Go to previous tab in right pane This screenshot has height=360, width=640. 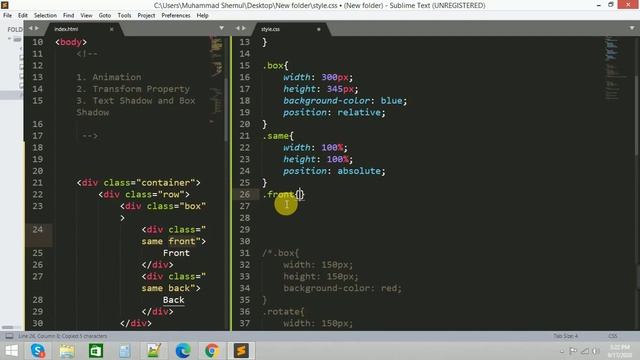click(x=238, y=28)
